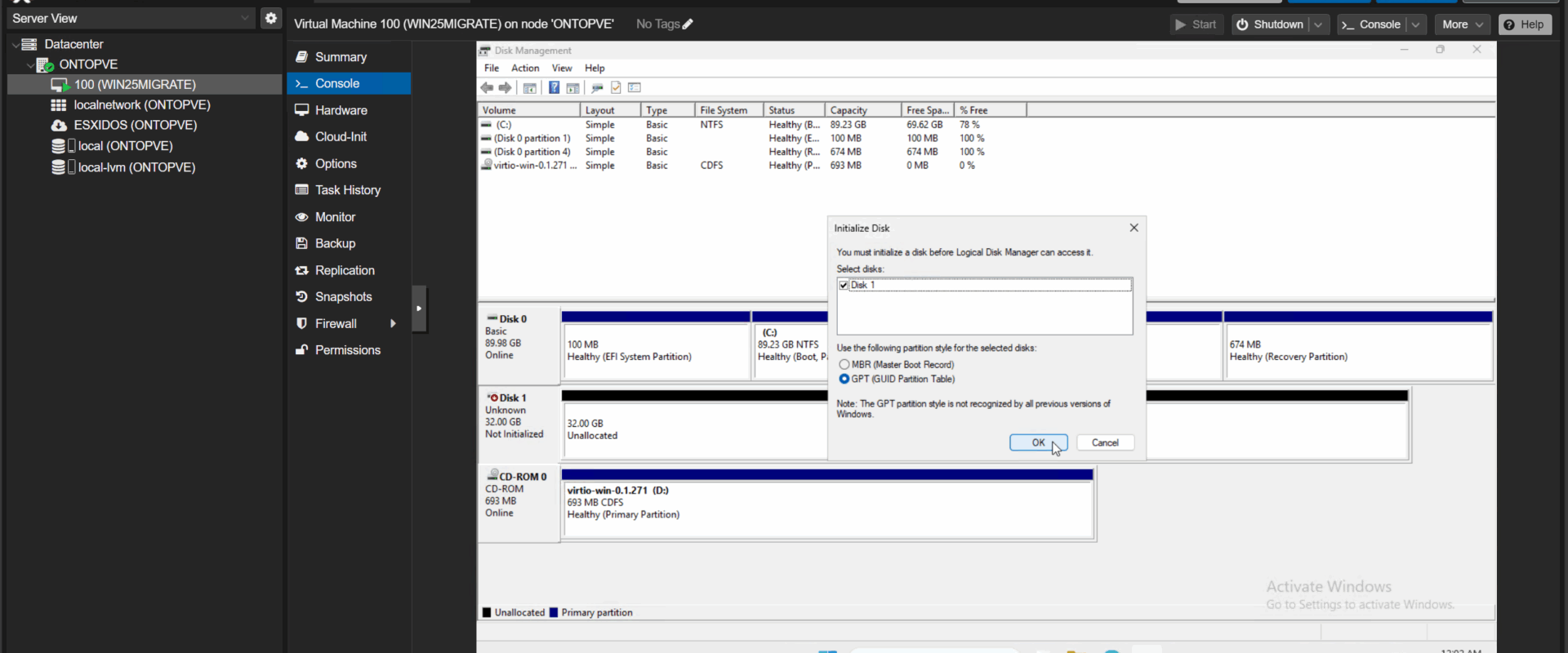Screen dimensions: 1568x653
Task: Toggle the Disk 1 checkbox in Select disks
Action: [844, 285]
